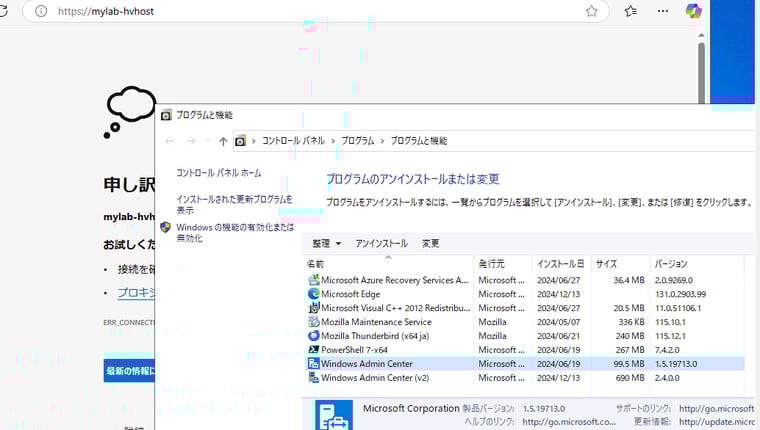Viewport: 760px width, 430px height.
Task: Click the site information icon in address bar
Action: tap(41, 11)
